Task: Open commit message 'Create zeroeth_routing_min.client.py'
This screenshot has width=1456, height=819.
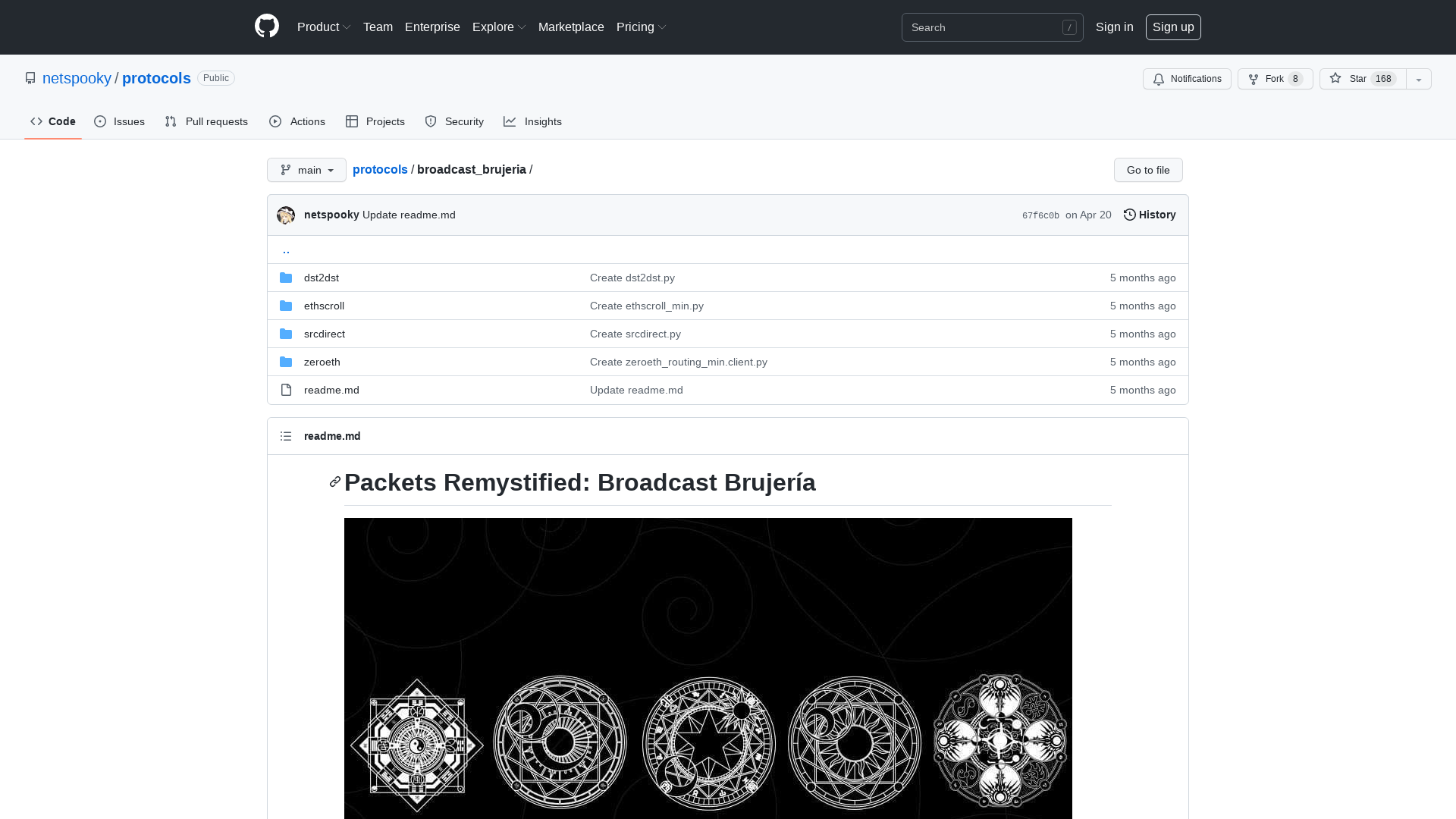Action: 679,362
